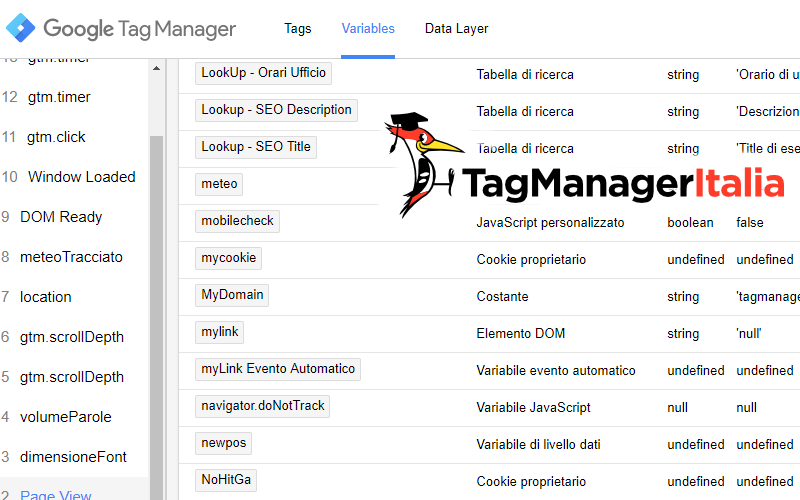Image resolution: width=800 pixels, height=500 pixels.
Task: Click the NoHitGa variable chip
Action: click(x=226, y=480)
